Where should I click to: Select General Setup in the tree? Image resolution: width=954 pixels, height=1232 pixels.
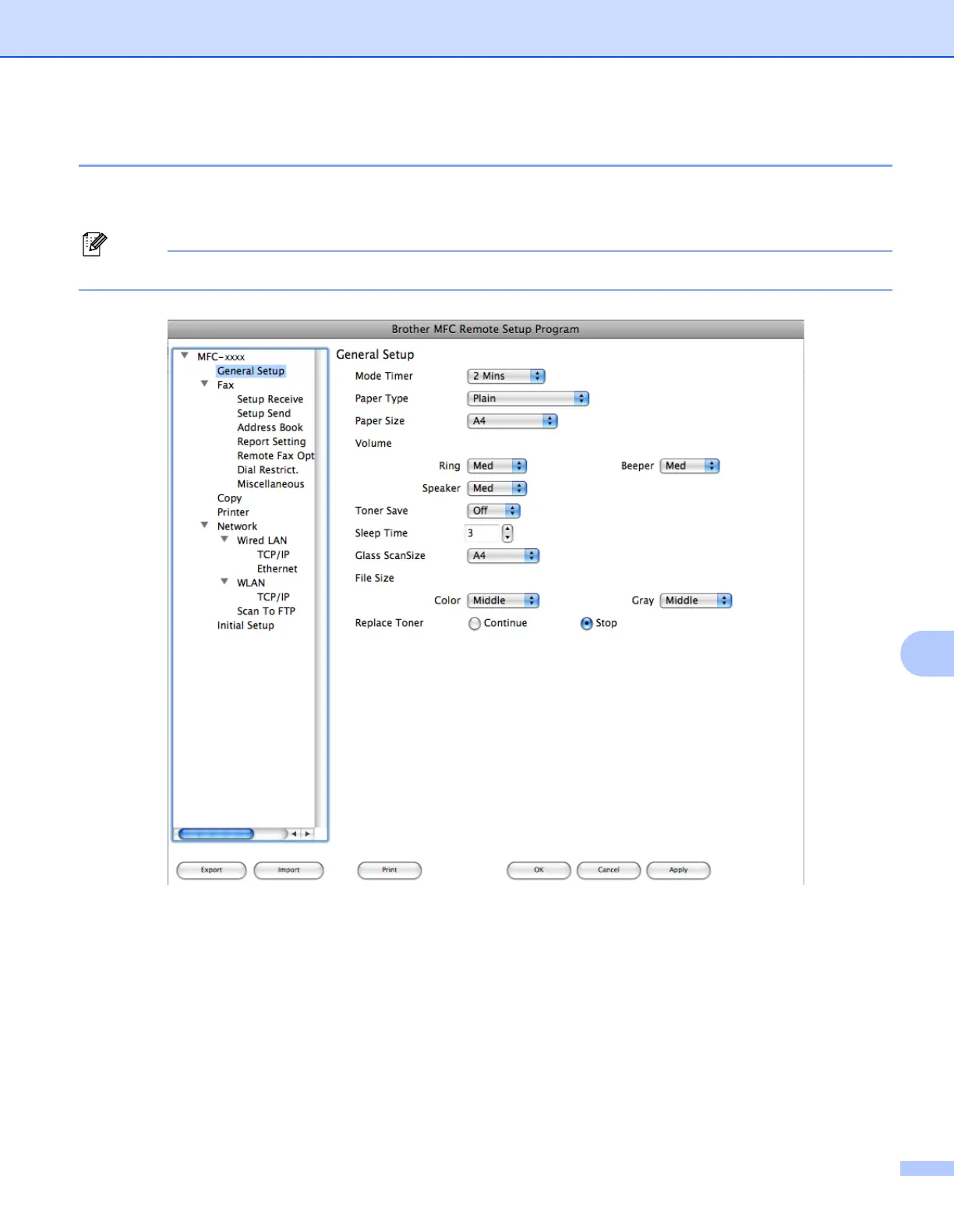[x=251, y=371]
